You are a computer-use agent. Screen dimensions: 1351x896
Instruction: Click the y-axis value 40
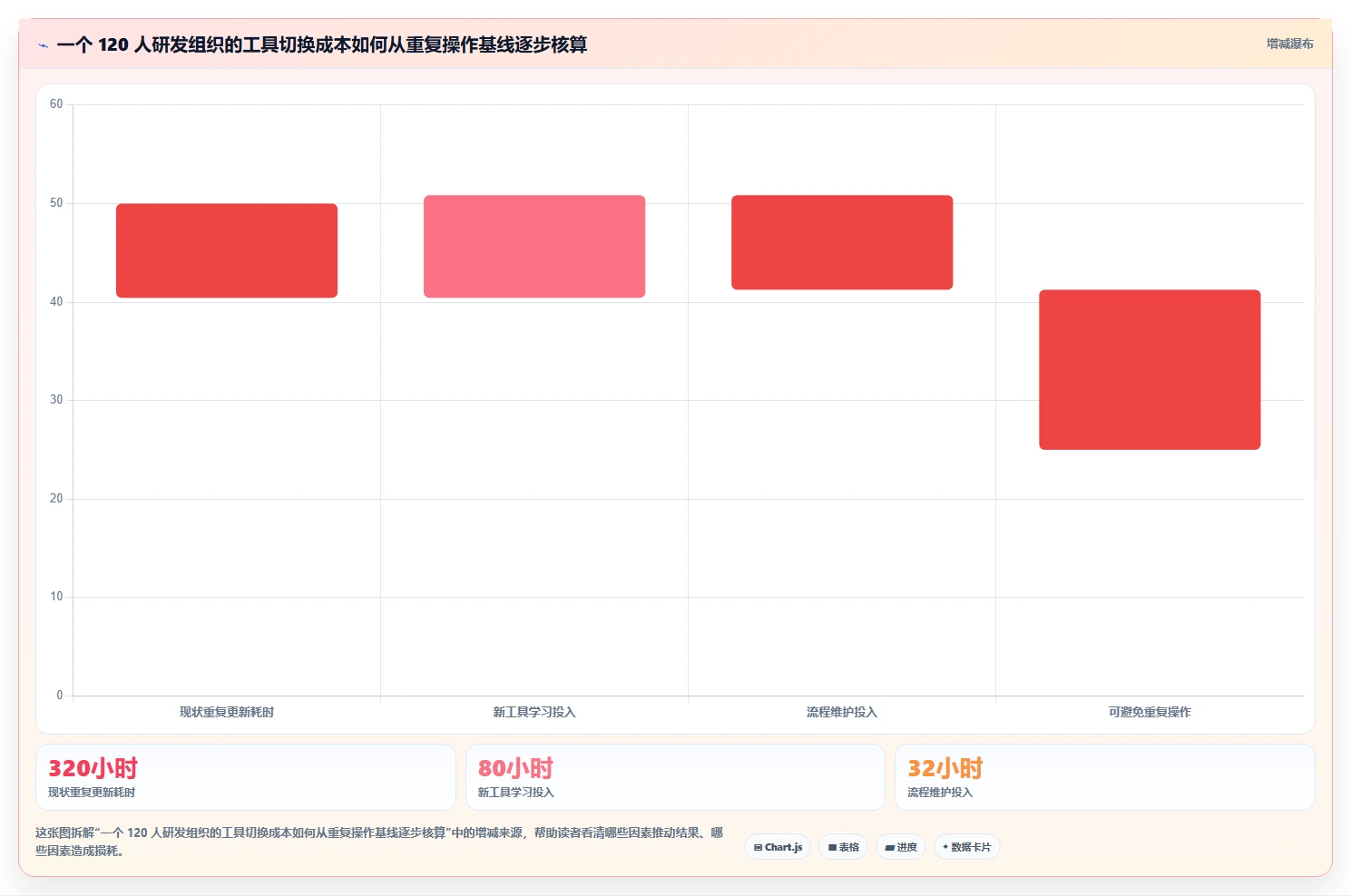(x=56, y=302)
